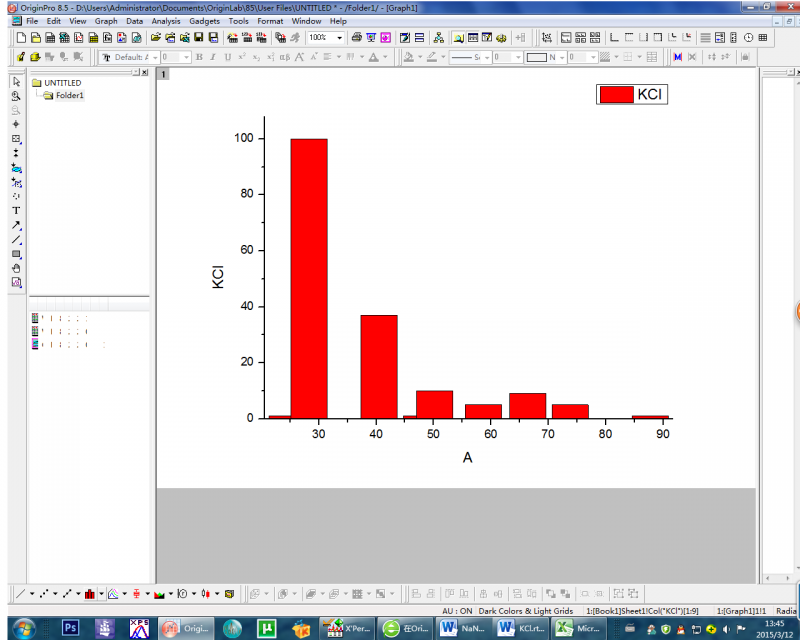Open a project with the Open icon
The width and height of the screenshot is (800, 640).
tap(156, 38)
